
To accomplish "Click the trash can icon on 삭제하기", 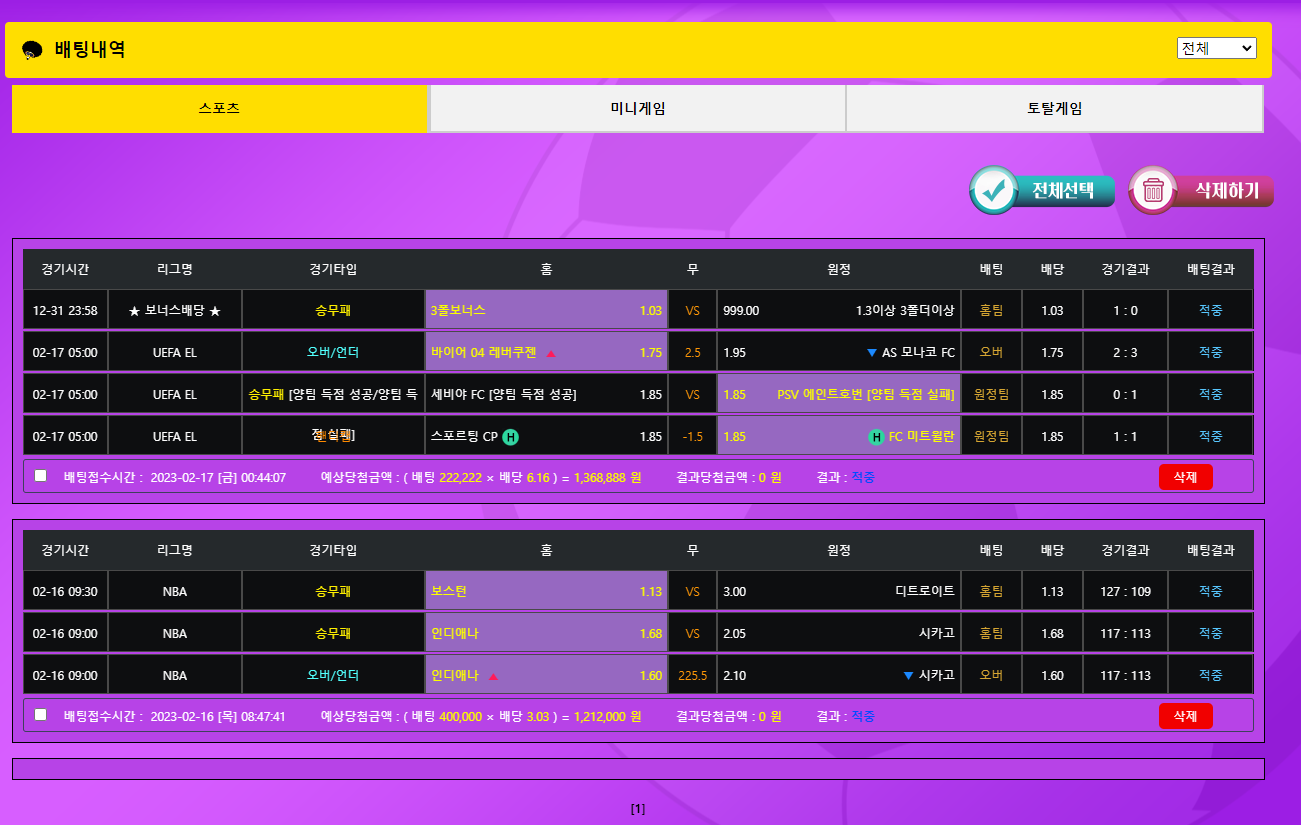I will tap(1153, 190).
